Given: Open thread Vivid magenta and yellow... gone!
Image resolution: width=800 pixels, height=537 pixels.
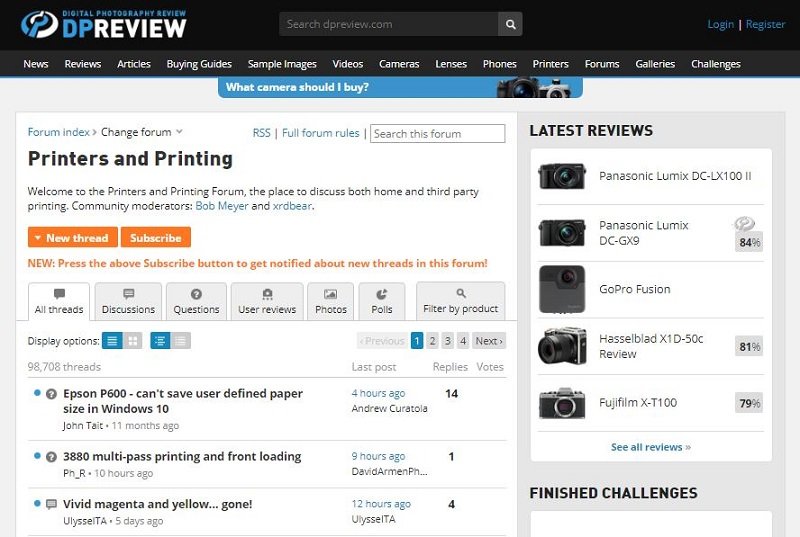Looking at the screenshot, I should coord(158,504).
